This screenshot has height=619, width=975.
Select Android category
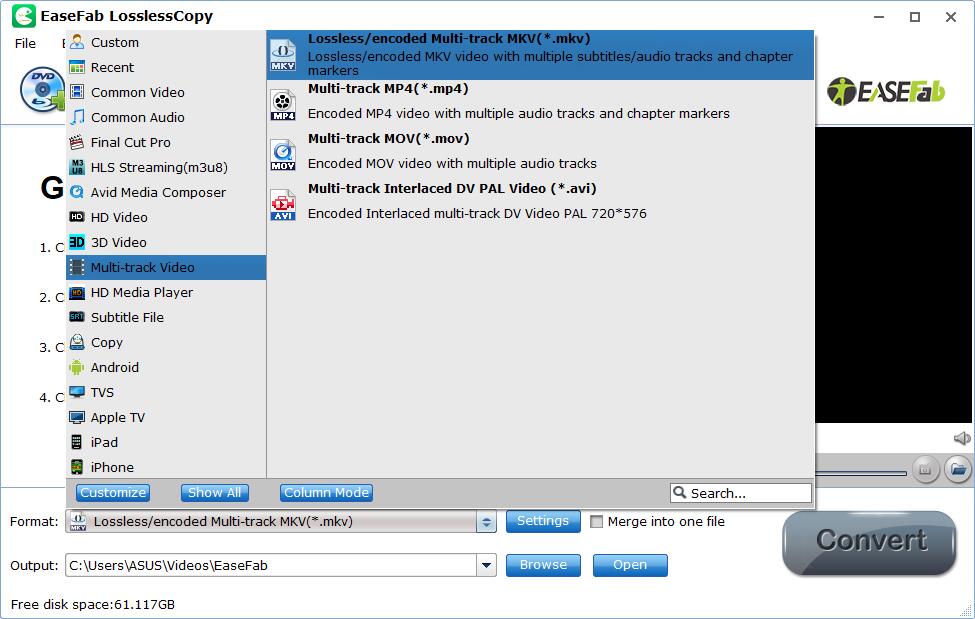[x=166, y=367]
